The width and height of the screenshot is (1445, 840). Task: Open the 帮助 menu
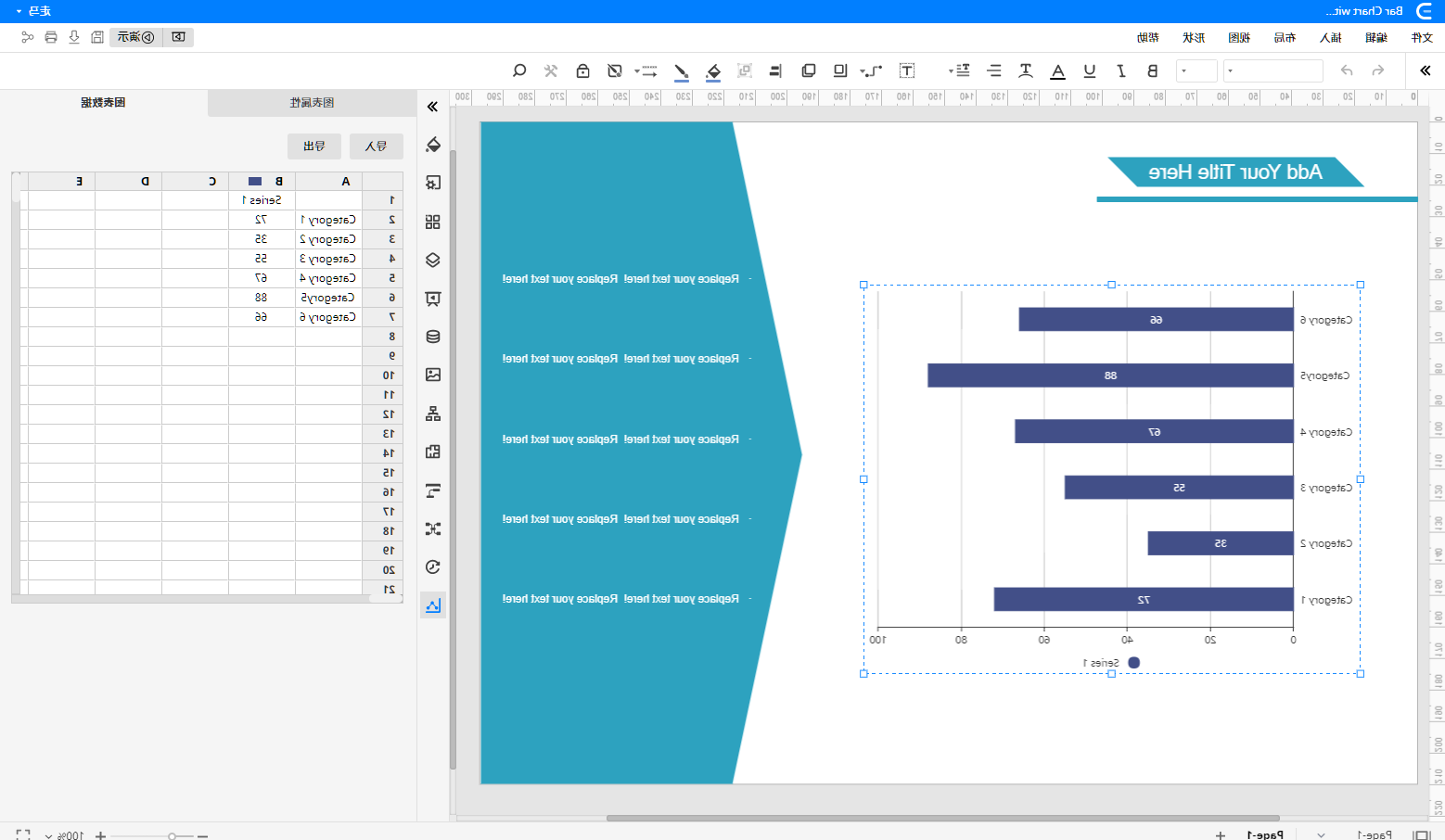(x=1147, y=38)
